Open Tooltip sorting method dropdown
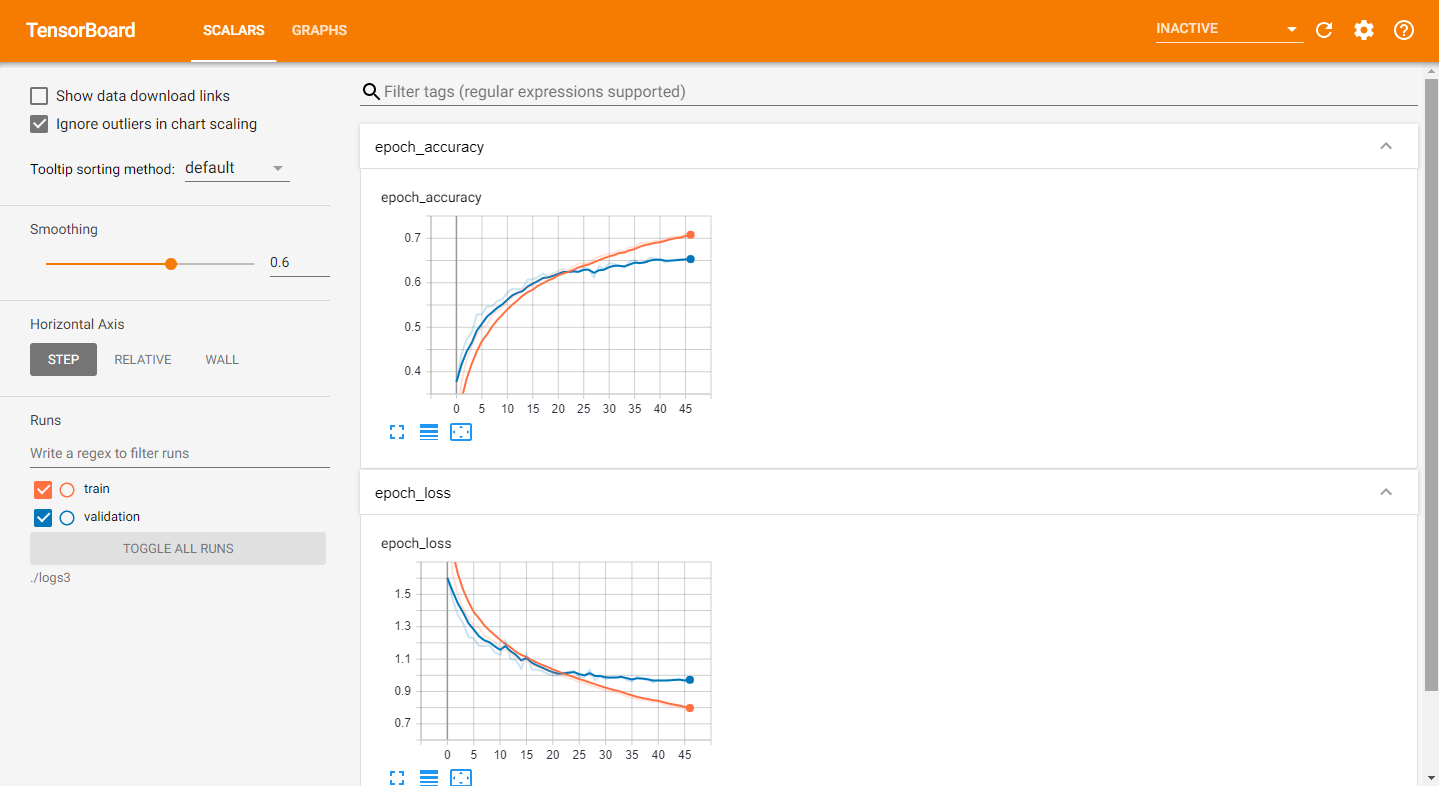The height and width of the screenshot is (786, 1439). point(237,168)
